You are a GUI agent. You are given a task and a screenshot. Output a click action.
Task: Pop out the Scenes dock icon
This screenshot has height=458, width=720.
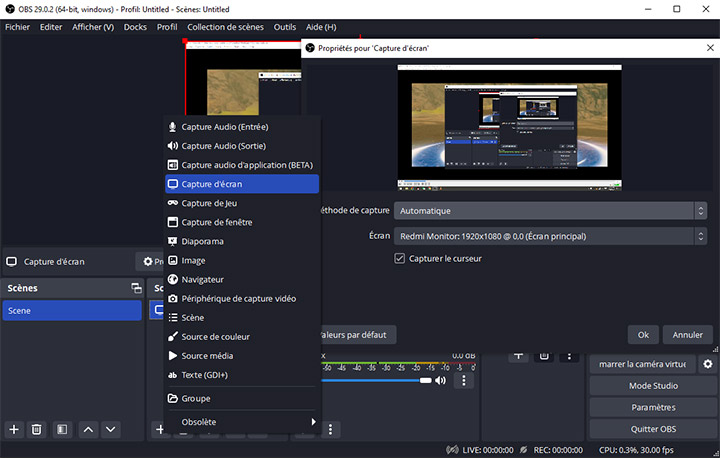(136, 288)
